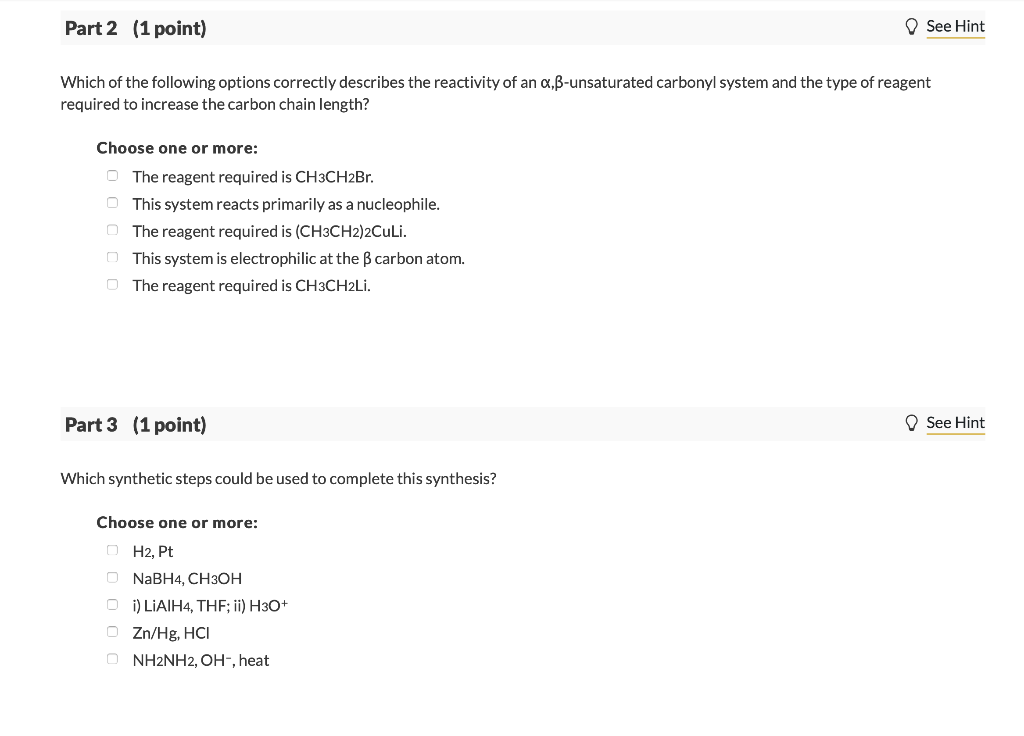Check 'electrophilic at the β carbon atom'

coord(112,257)
